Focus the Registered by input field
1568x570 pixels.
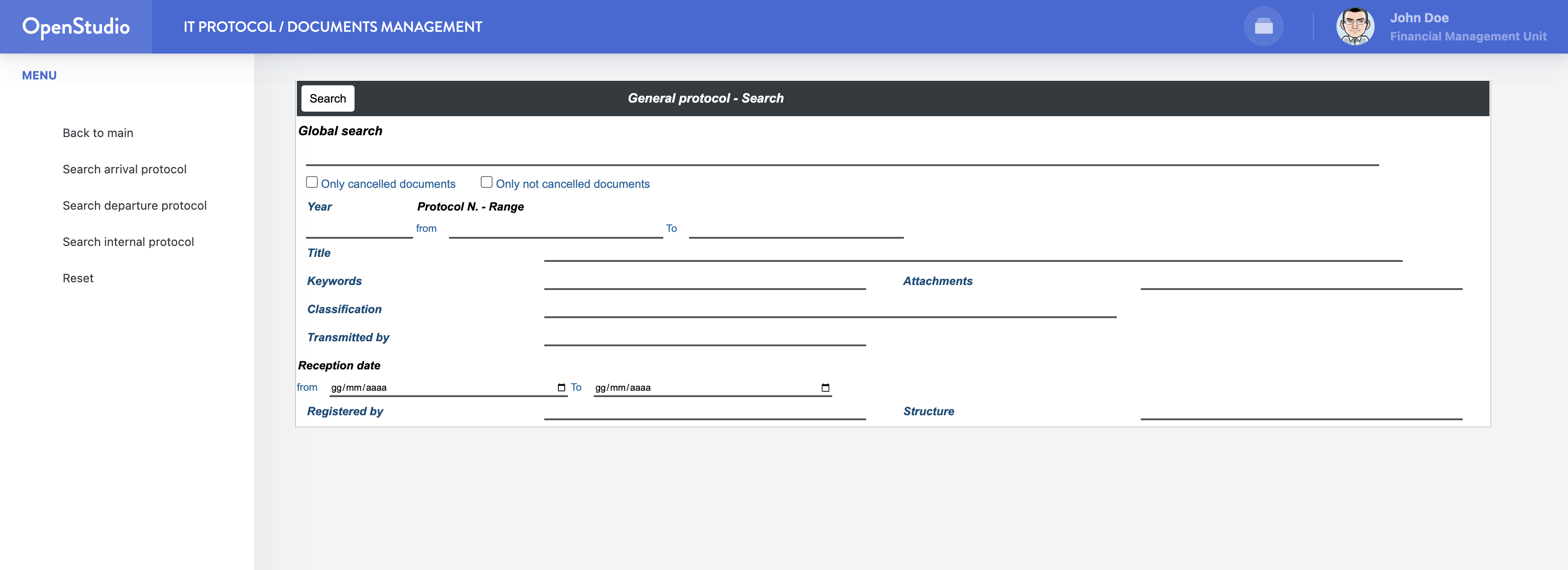coord(705,411)
